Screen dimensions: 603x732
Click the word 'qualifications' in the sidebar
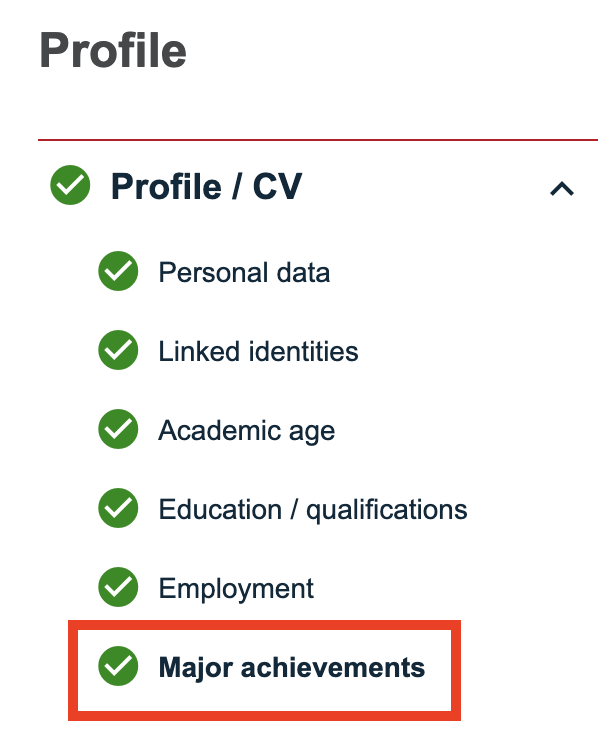(x=386, y=510)
